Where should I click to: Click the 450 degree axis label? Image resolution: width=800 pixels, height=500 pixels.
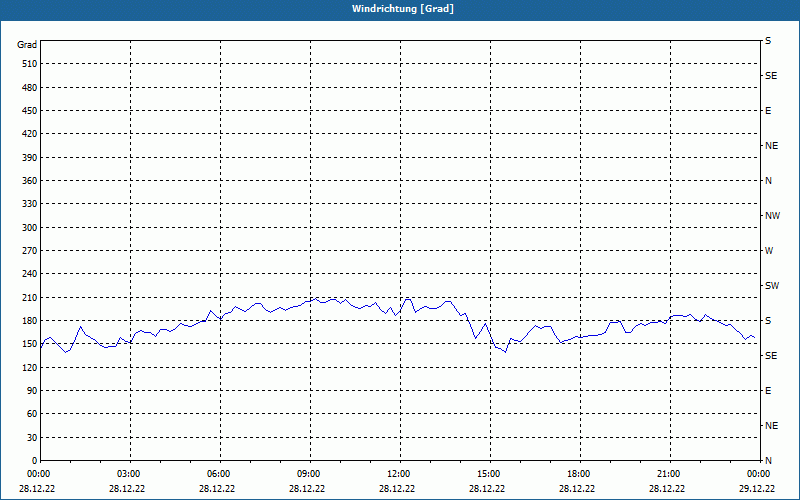coord(30,111)
